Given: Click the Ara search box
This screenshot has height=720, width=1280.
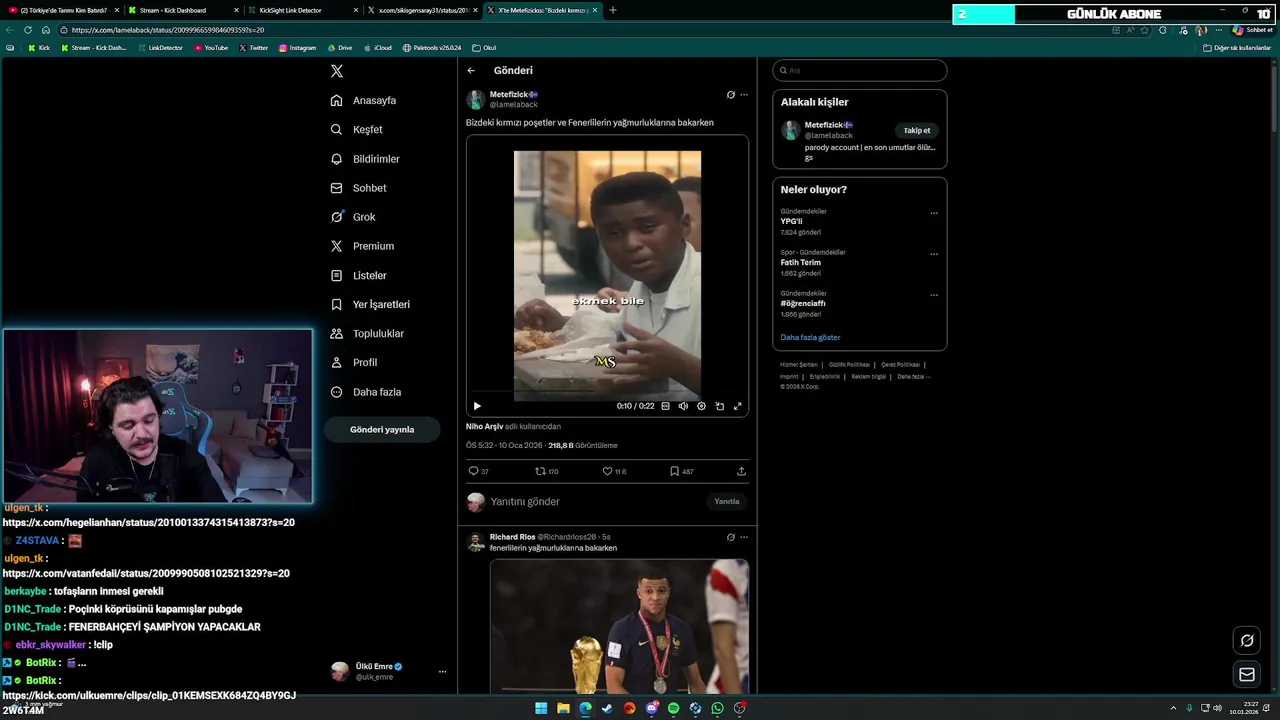Looking at the screenshot, I should [x=859, y=70].
